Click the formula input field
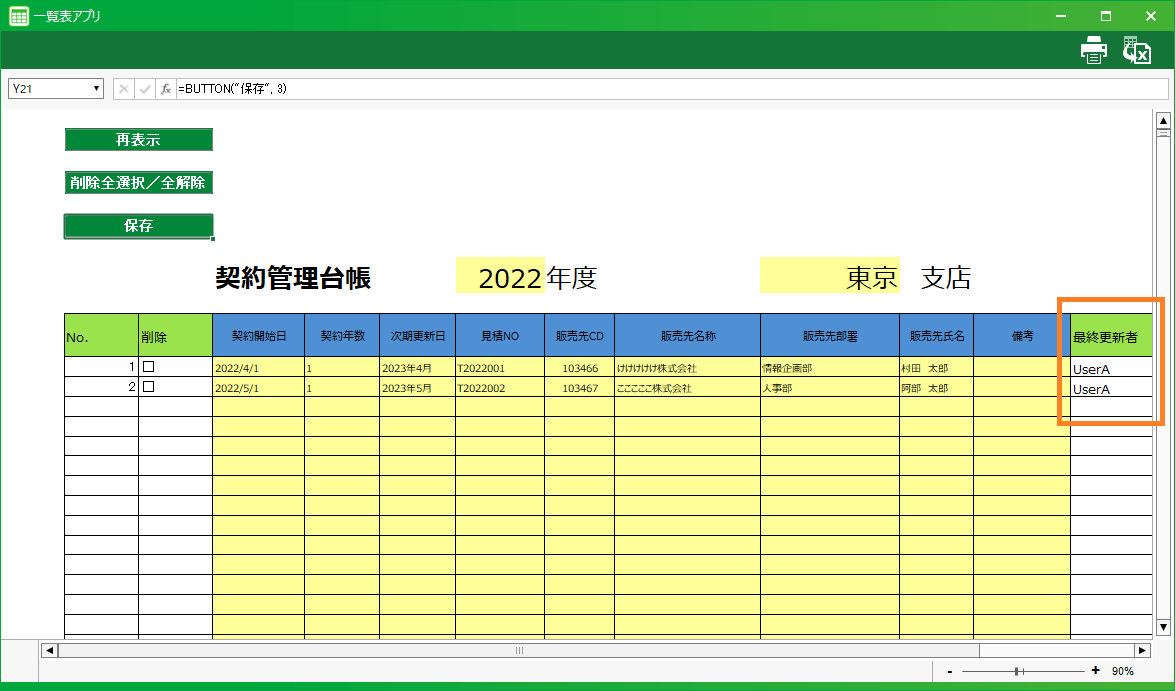The width and height of the screenshot is (1175, 691). pos(670,89)
